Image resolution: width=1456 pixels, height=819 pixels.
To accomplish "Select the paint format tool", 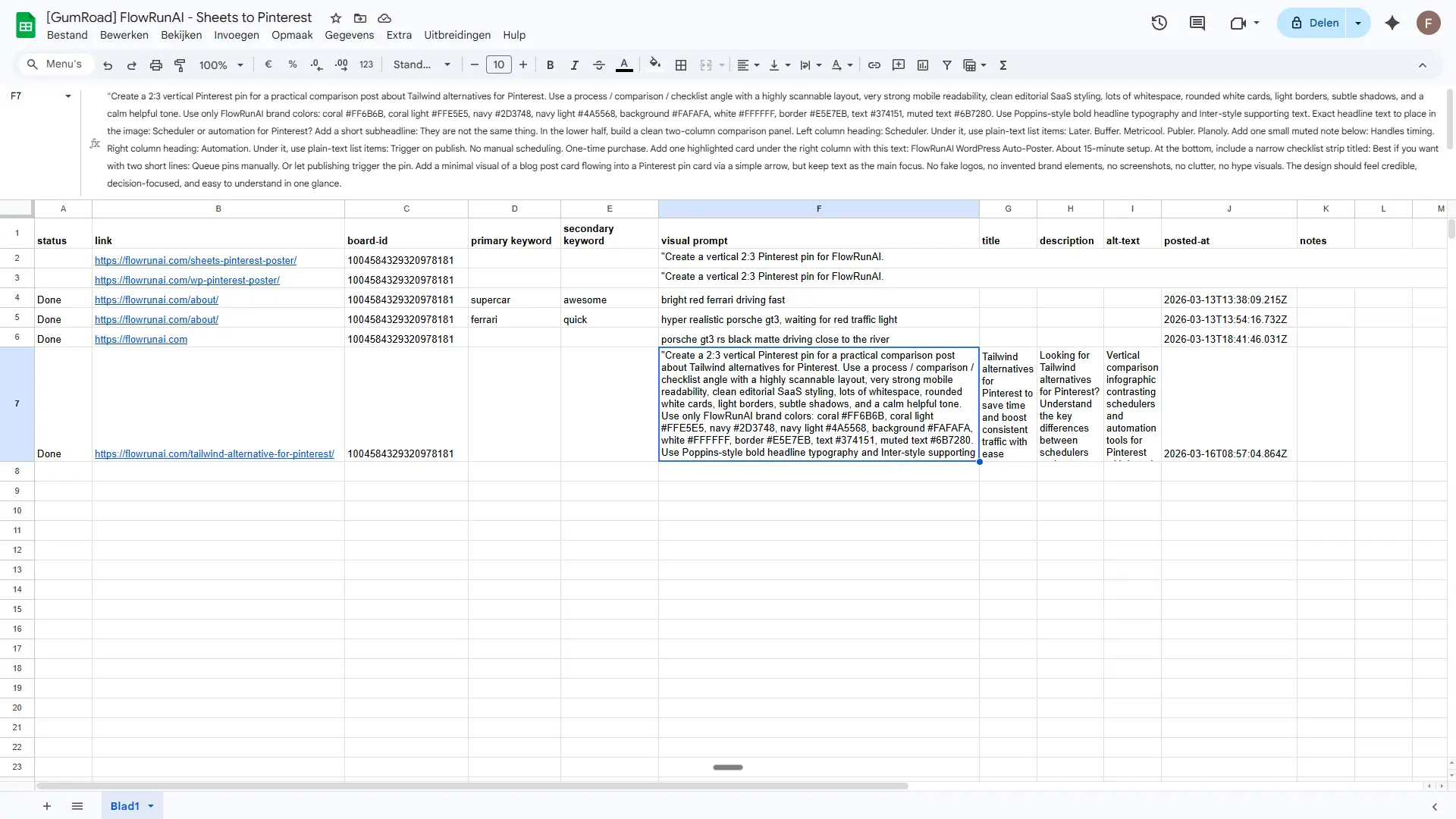I will coord(180,65).
